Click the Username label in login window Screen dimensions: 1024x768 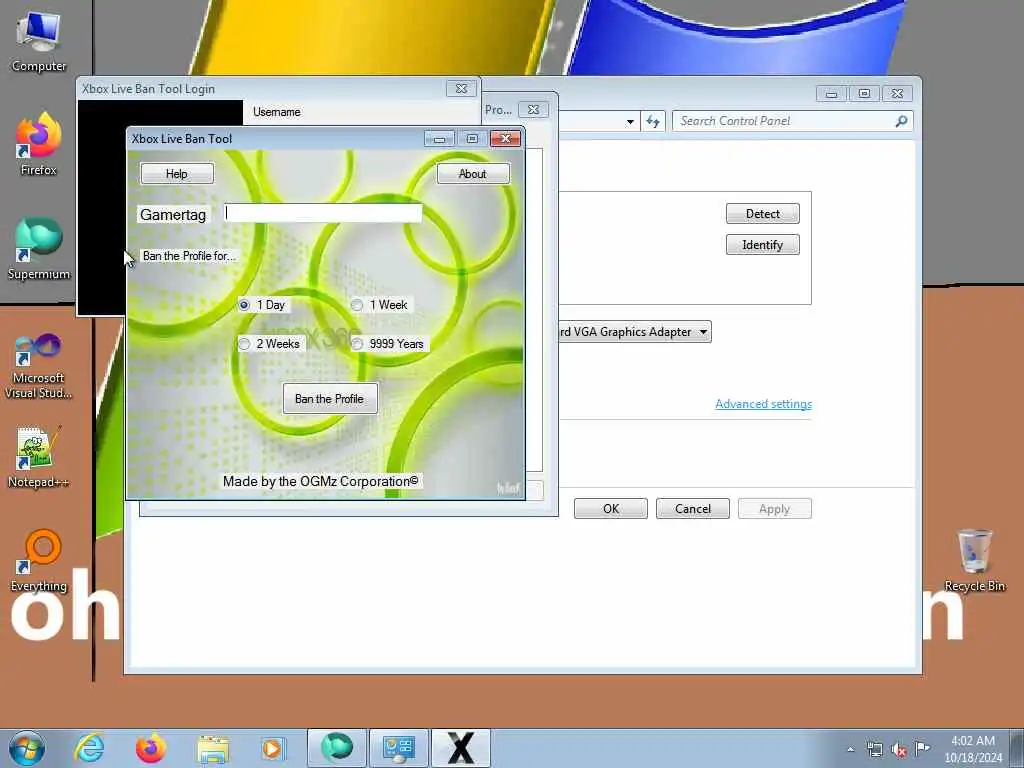pos(277,112)
